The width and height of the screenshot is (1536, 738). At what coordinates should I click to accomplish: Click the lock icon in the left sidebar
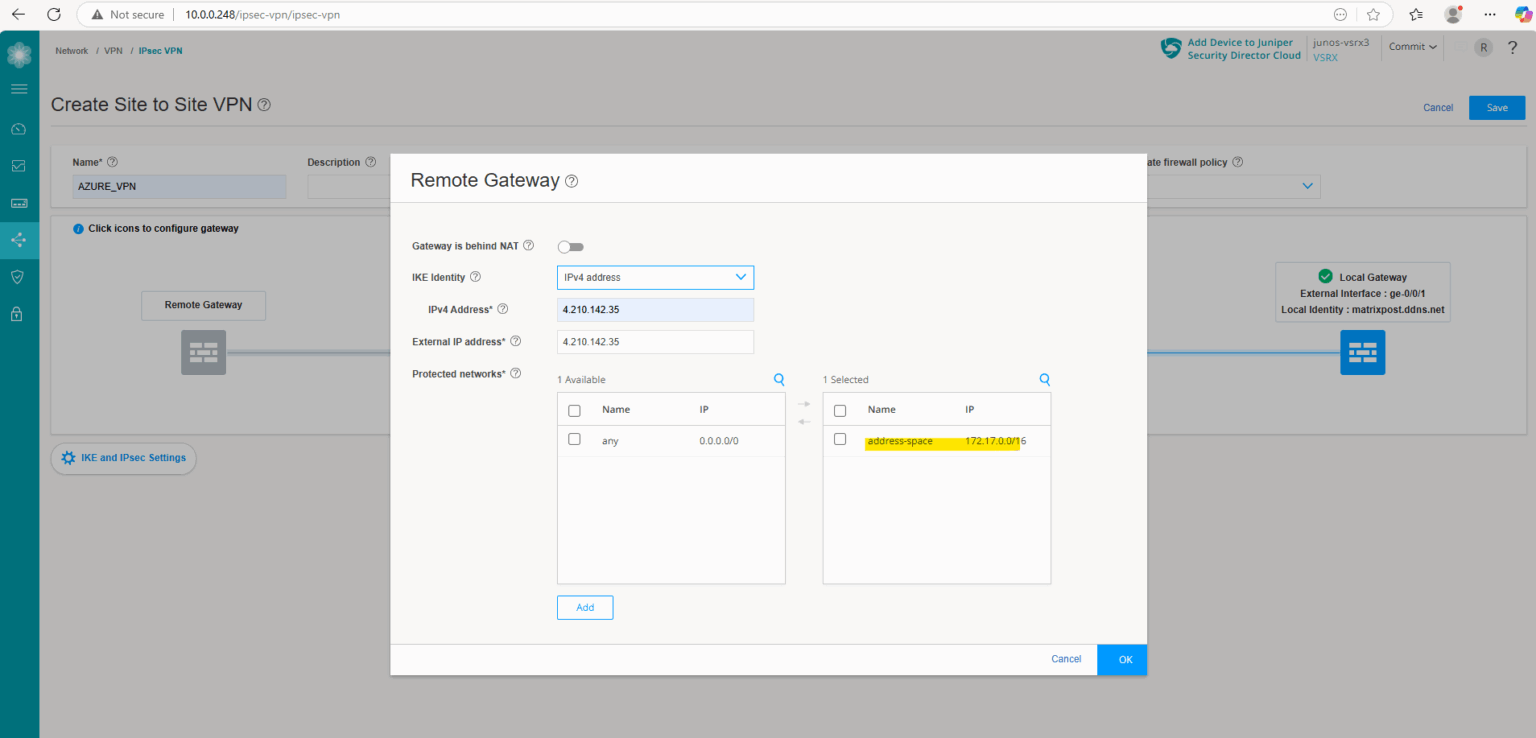click(x=19, y=314)
